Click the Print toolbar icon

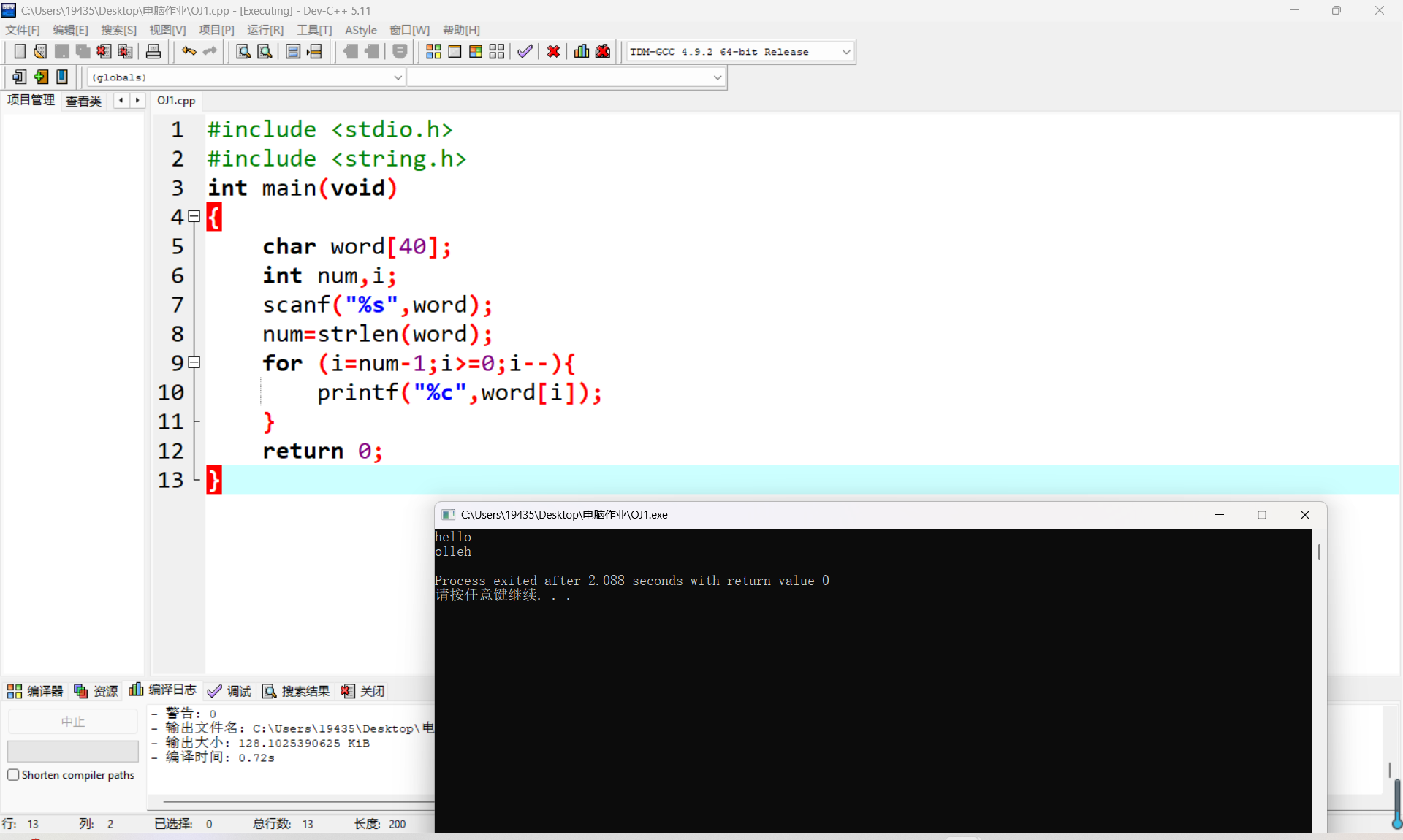tap(153, 51)
